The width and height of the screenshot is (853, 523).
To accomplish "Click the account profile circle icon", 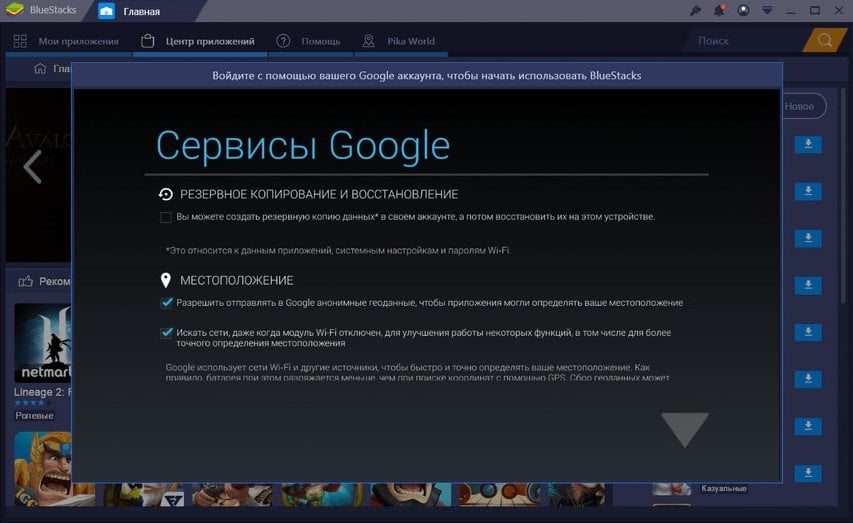I will (743, 10).
